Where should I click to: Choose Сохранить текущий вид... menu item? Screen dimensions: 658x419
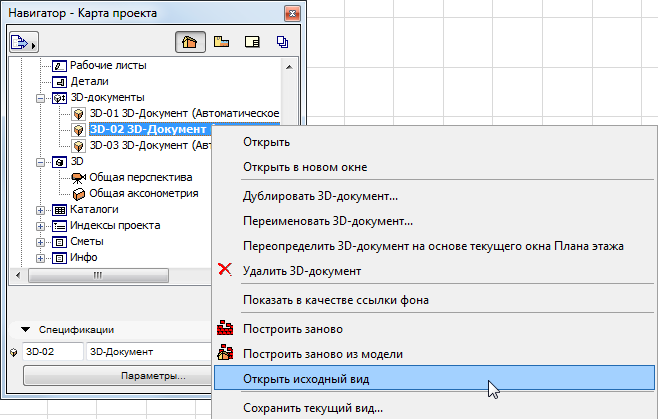[x=434, y=408]
